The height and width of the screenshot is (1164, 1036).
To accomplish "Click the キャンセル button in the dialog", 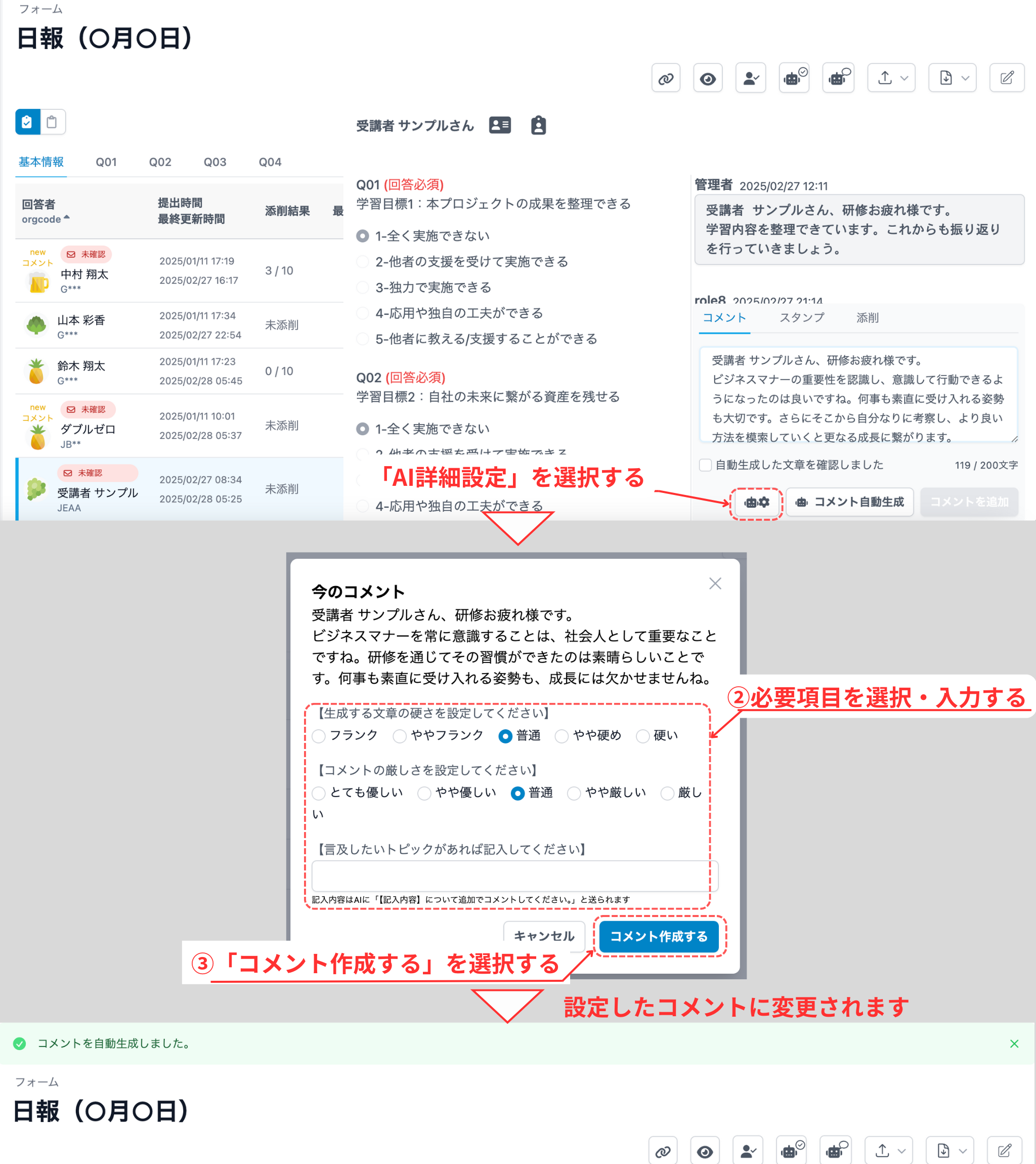I will (x=544, y=936).
